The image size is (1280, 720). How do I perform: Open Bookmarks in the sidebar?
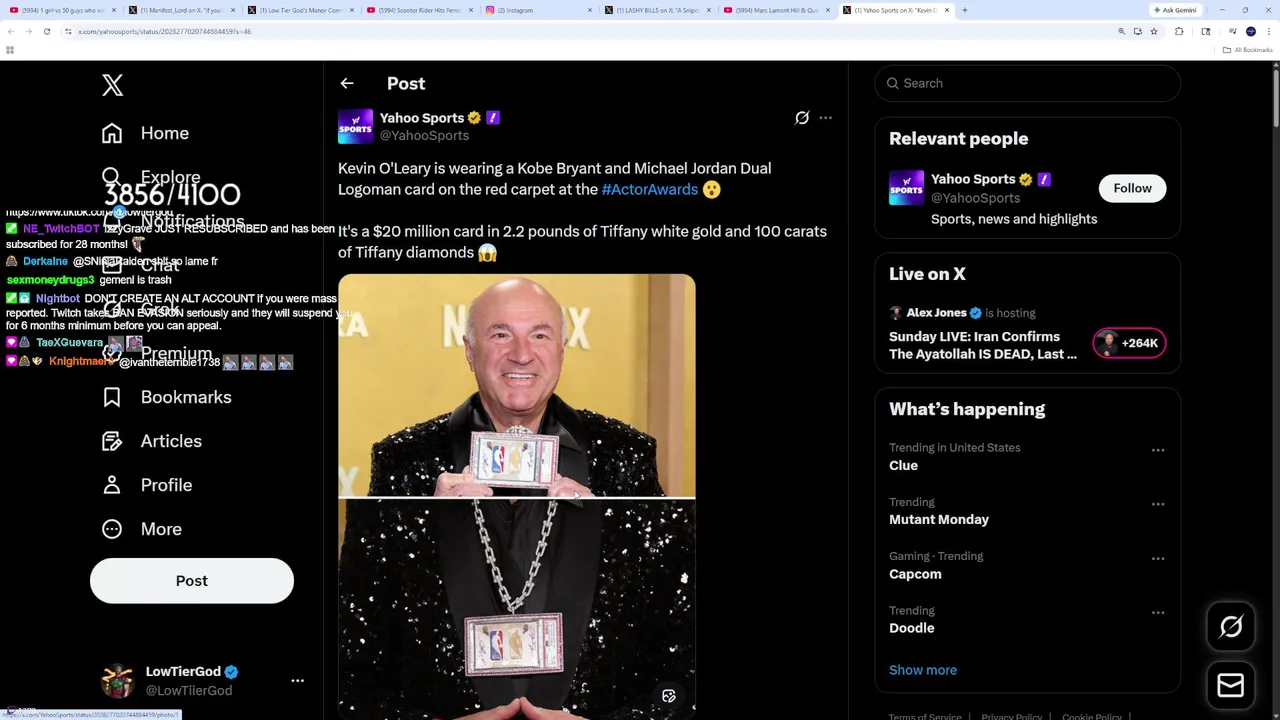(167, 397)
